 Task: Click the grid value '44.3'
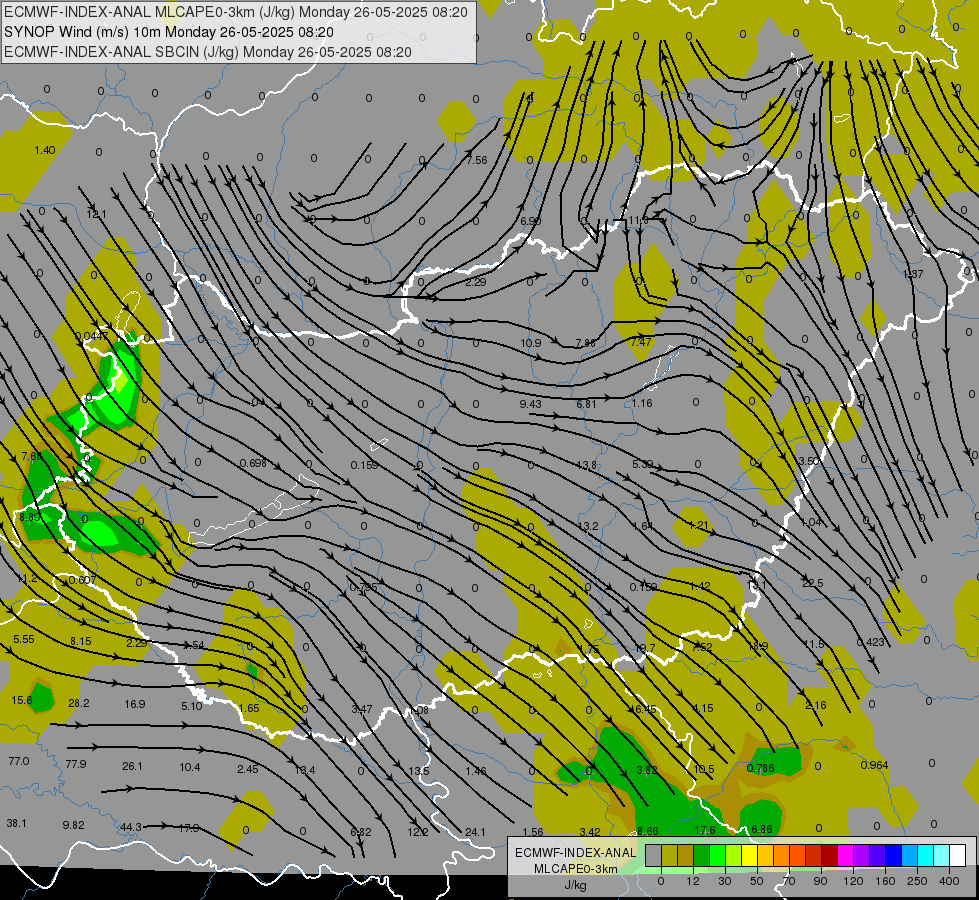[130, 827]
